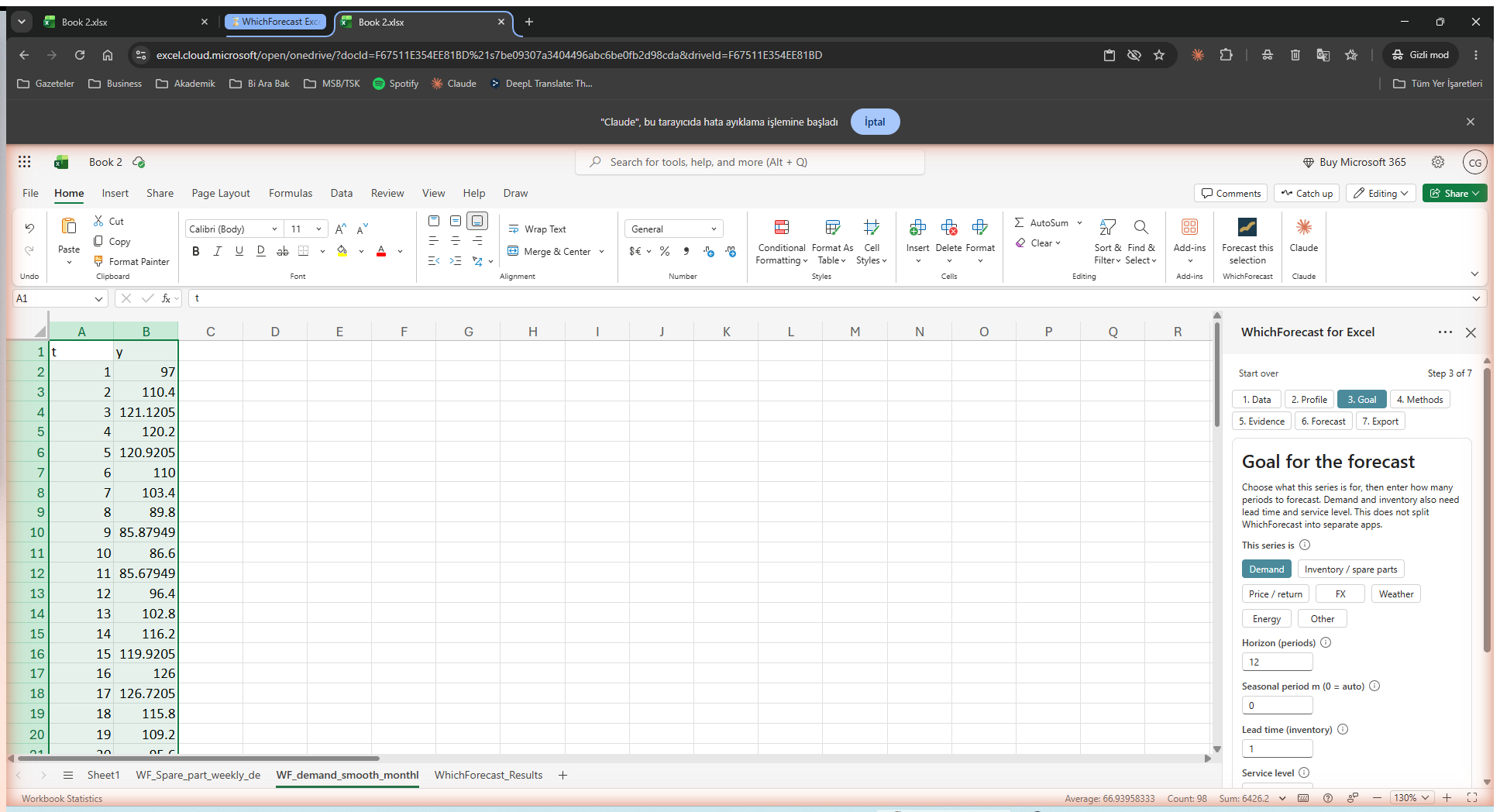Toggle Wrap Text
1500x812 pixels.
click(x=537, y=229)
